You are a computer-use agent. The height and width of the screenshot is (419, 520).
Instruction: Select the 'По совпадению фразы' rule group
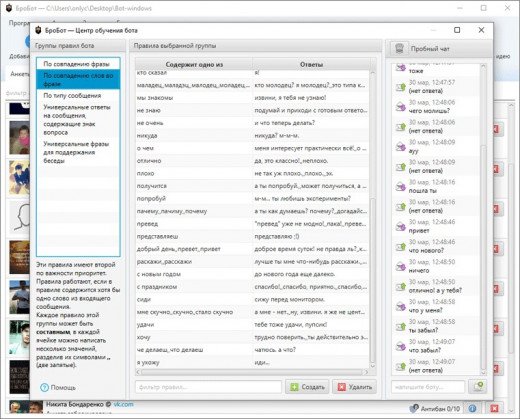(78, 64)
